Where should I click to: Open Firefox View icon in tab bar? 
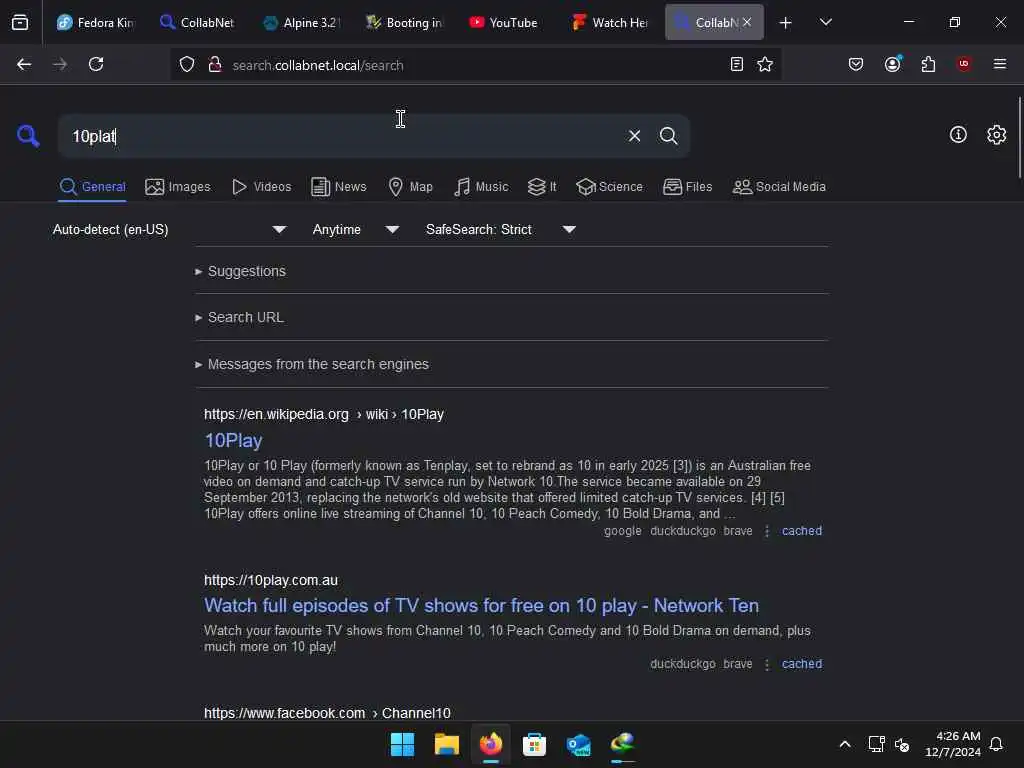[x=20, y=23]
